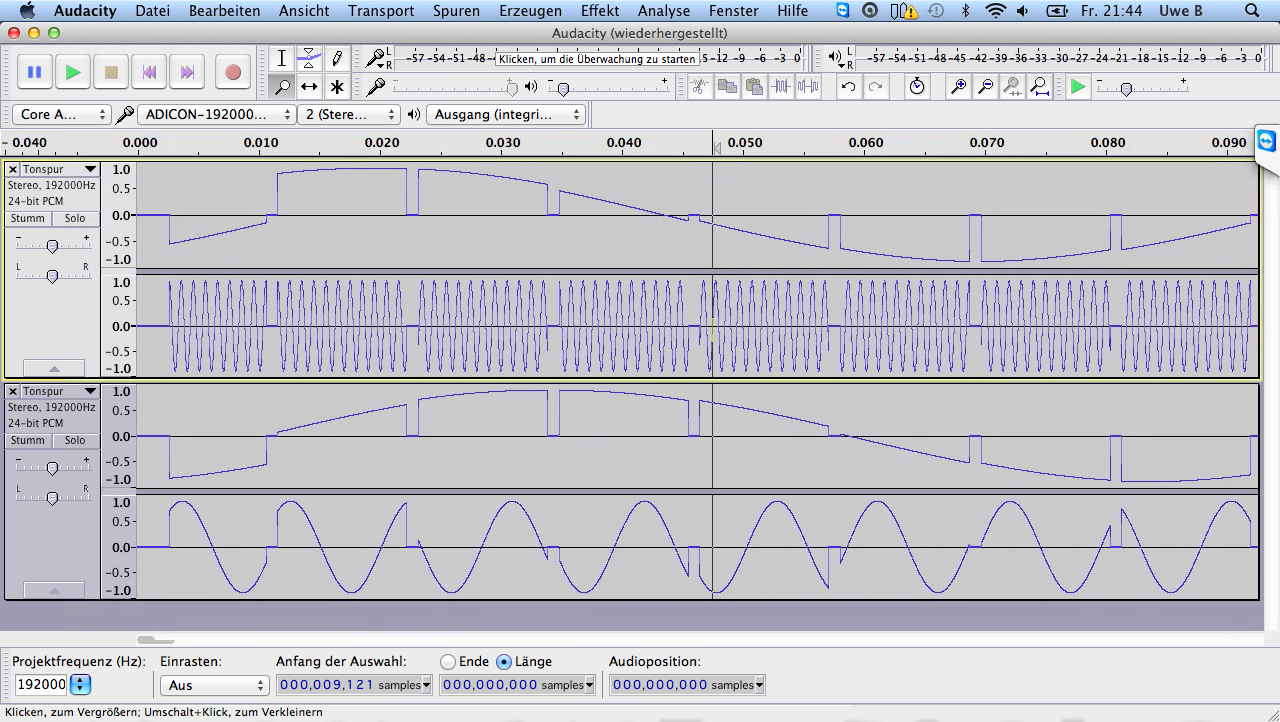Open the second track's Tonspur dropdown menu

pyautogui.click(x=60, y=391)
